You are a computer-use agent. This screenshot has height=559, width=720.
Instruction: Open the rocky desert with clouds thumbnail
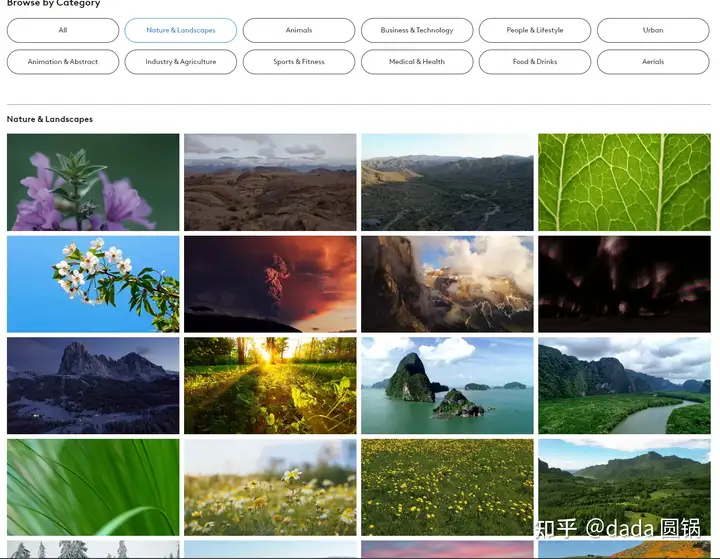270,182
